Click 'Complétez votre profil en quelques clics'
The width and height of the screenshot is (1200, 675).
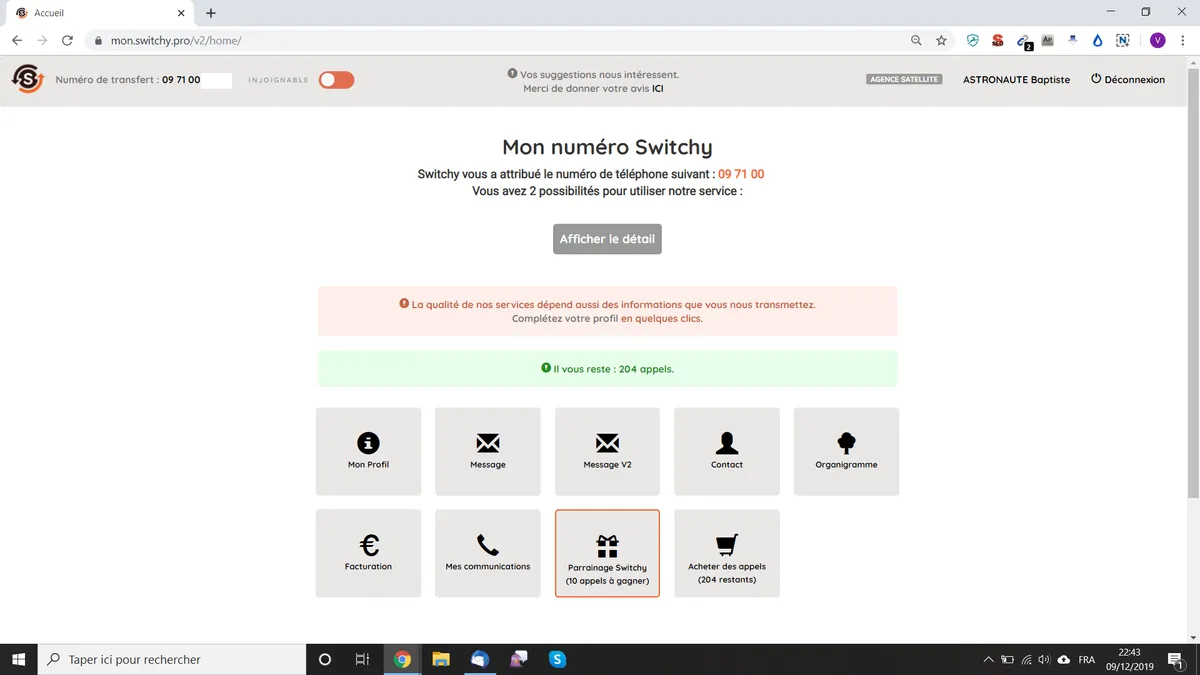click(607, 319)
